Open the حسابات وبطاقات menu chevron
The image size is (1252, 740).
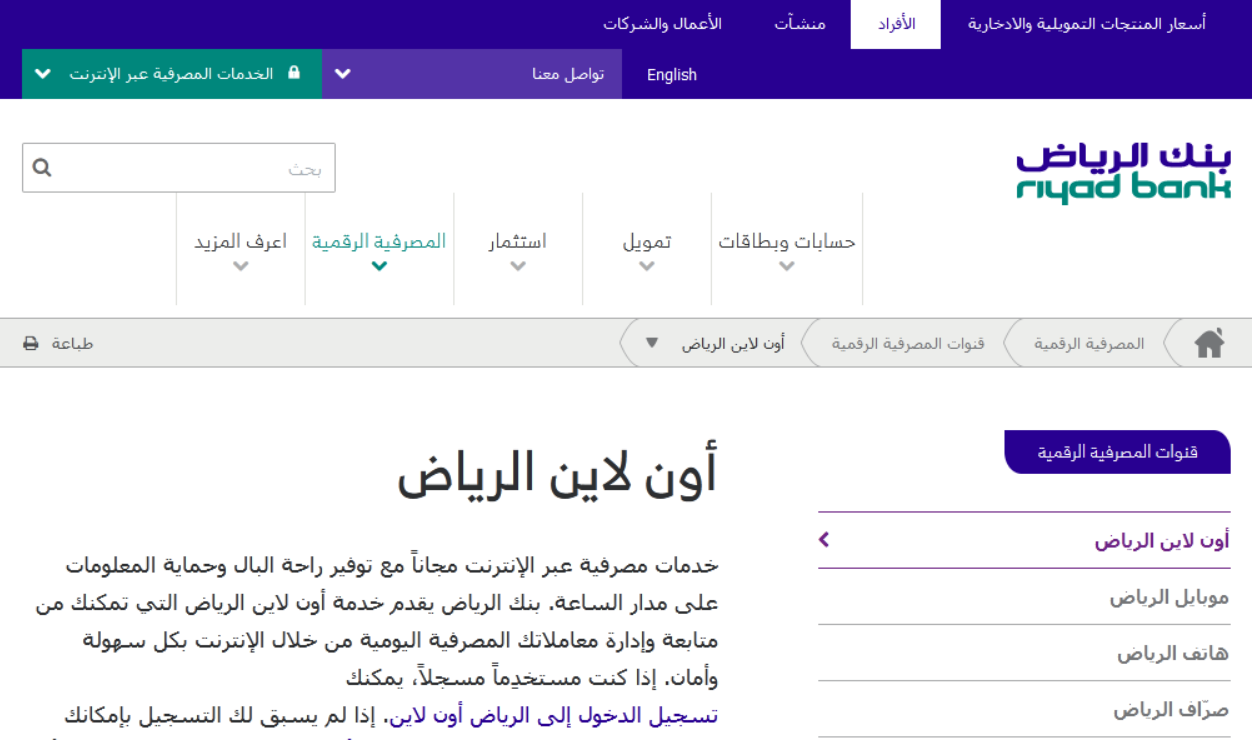[786, 266]
